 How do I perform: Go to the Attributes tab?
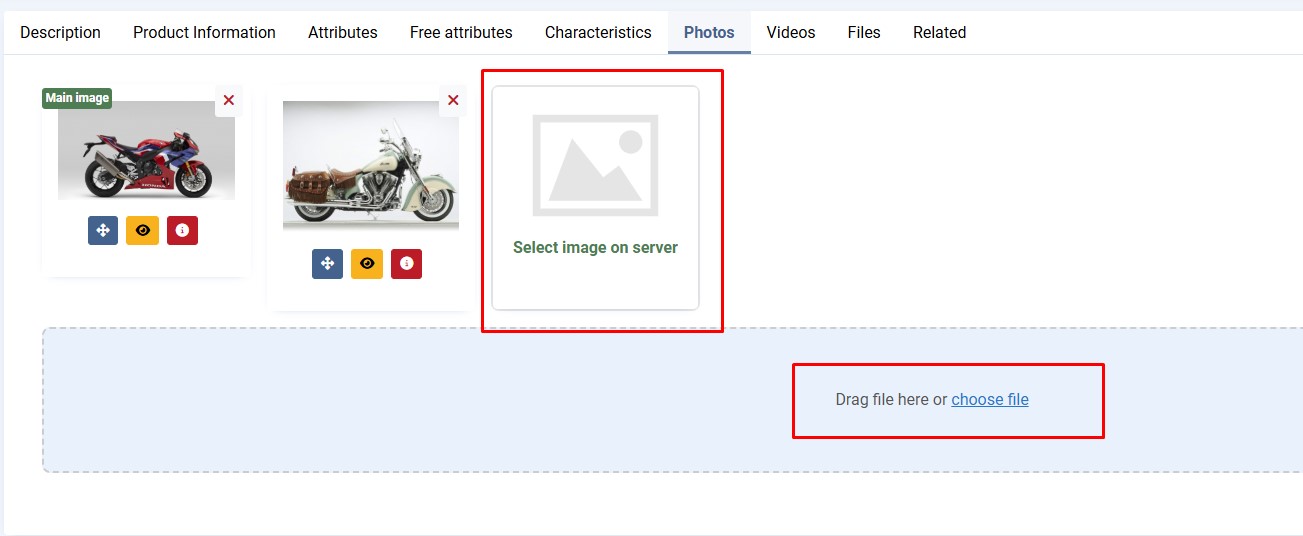343,32
